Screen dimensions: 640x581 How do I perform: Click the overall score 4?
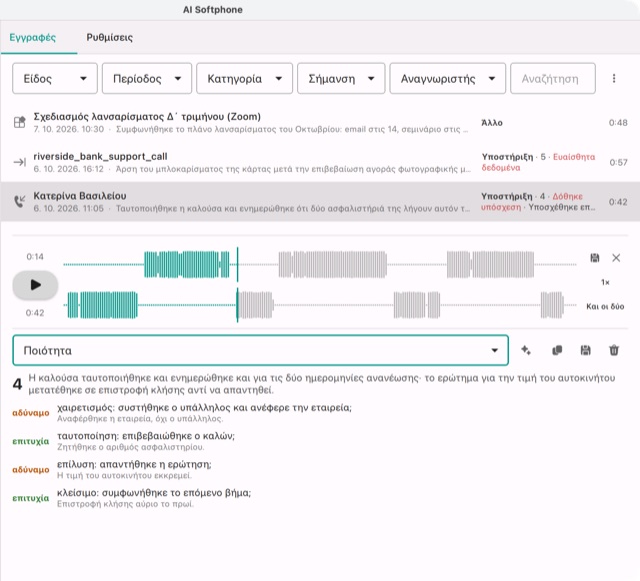tap(17, 384)
